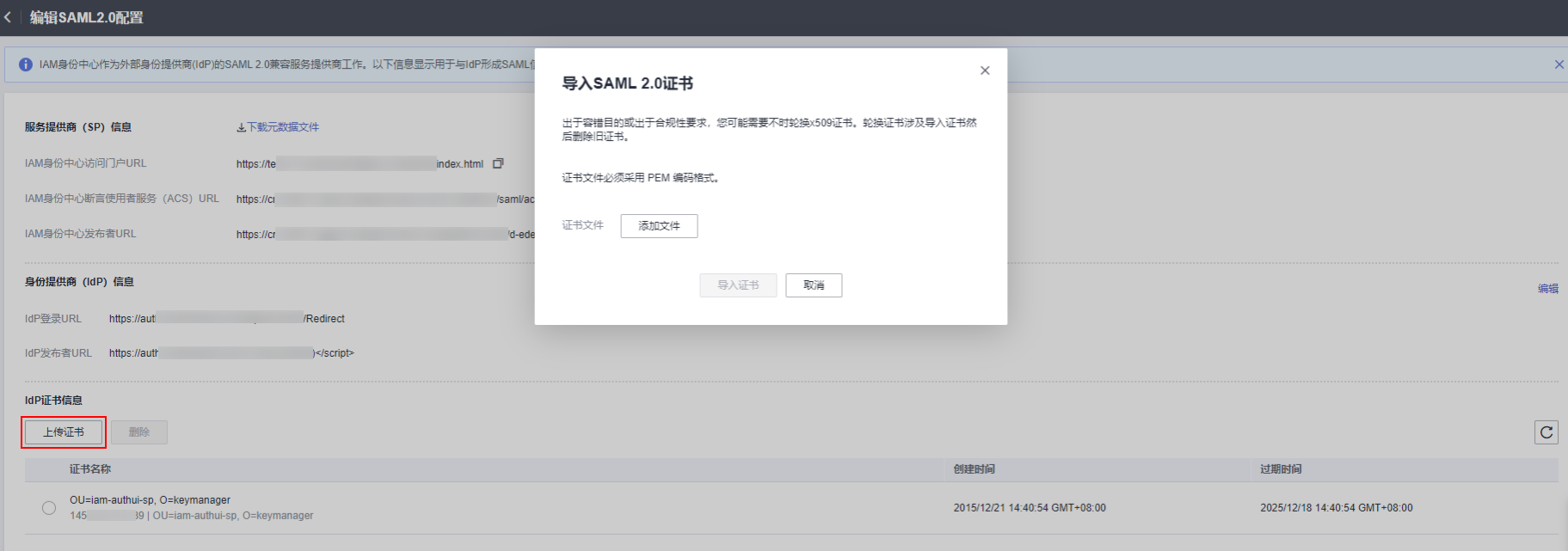1568x551 pixels.
Task: Click the IdP发布者URL label
Action: click(58, 353)
